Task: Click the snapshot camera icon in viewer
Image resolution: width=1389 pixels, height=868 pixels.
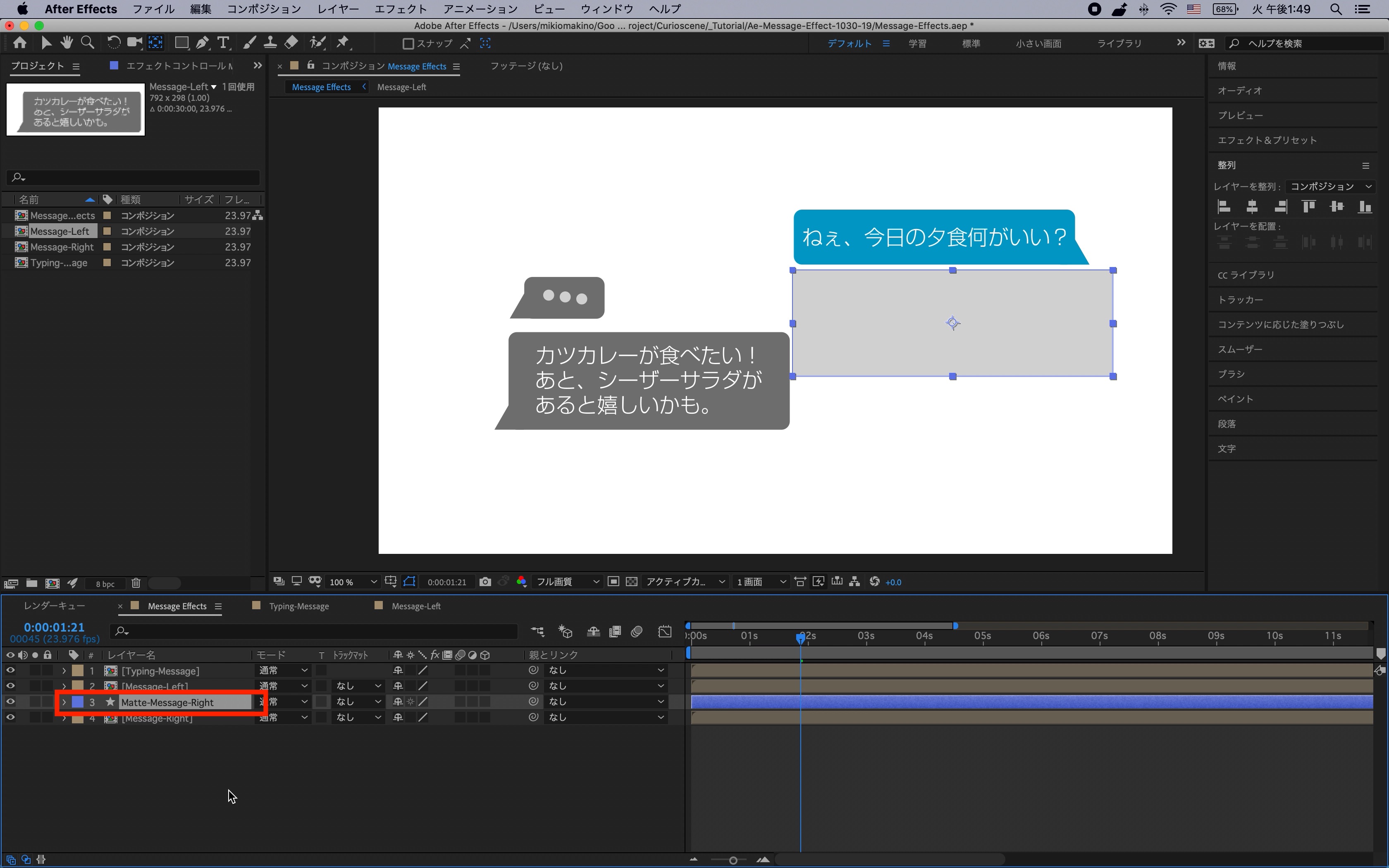Action: pyautogui.click(x=485, y=582)
